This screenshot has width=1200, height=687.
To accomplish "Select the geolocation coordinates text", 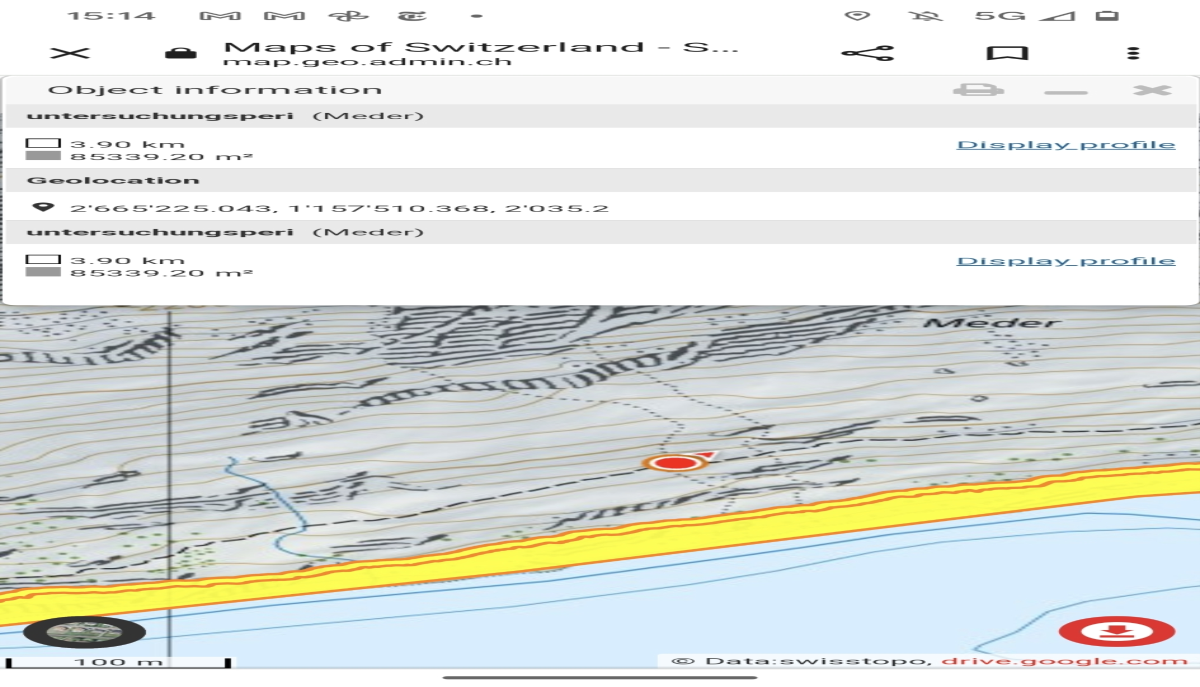I will pos(338,208).
